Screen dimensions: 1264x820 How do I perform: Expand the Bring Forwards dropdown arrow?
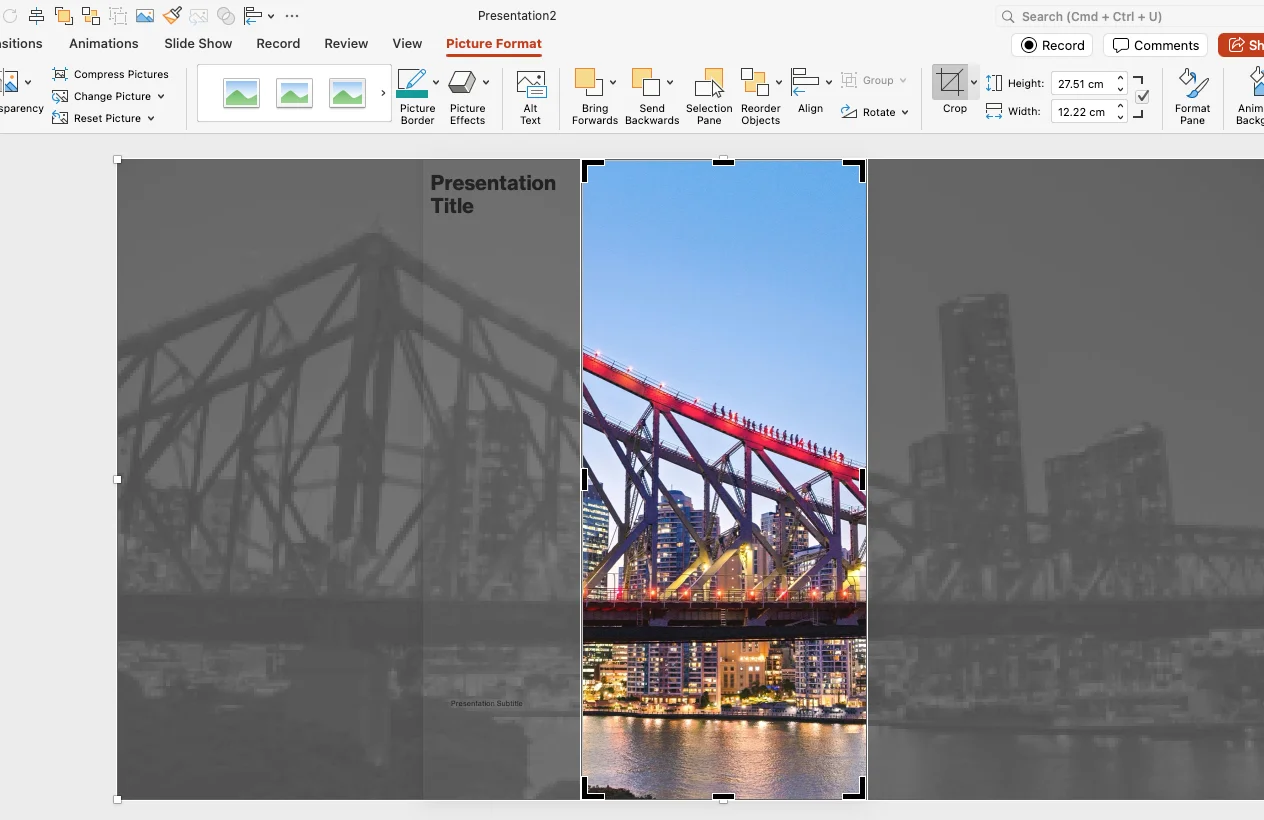[x=613, y=82]
